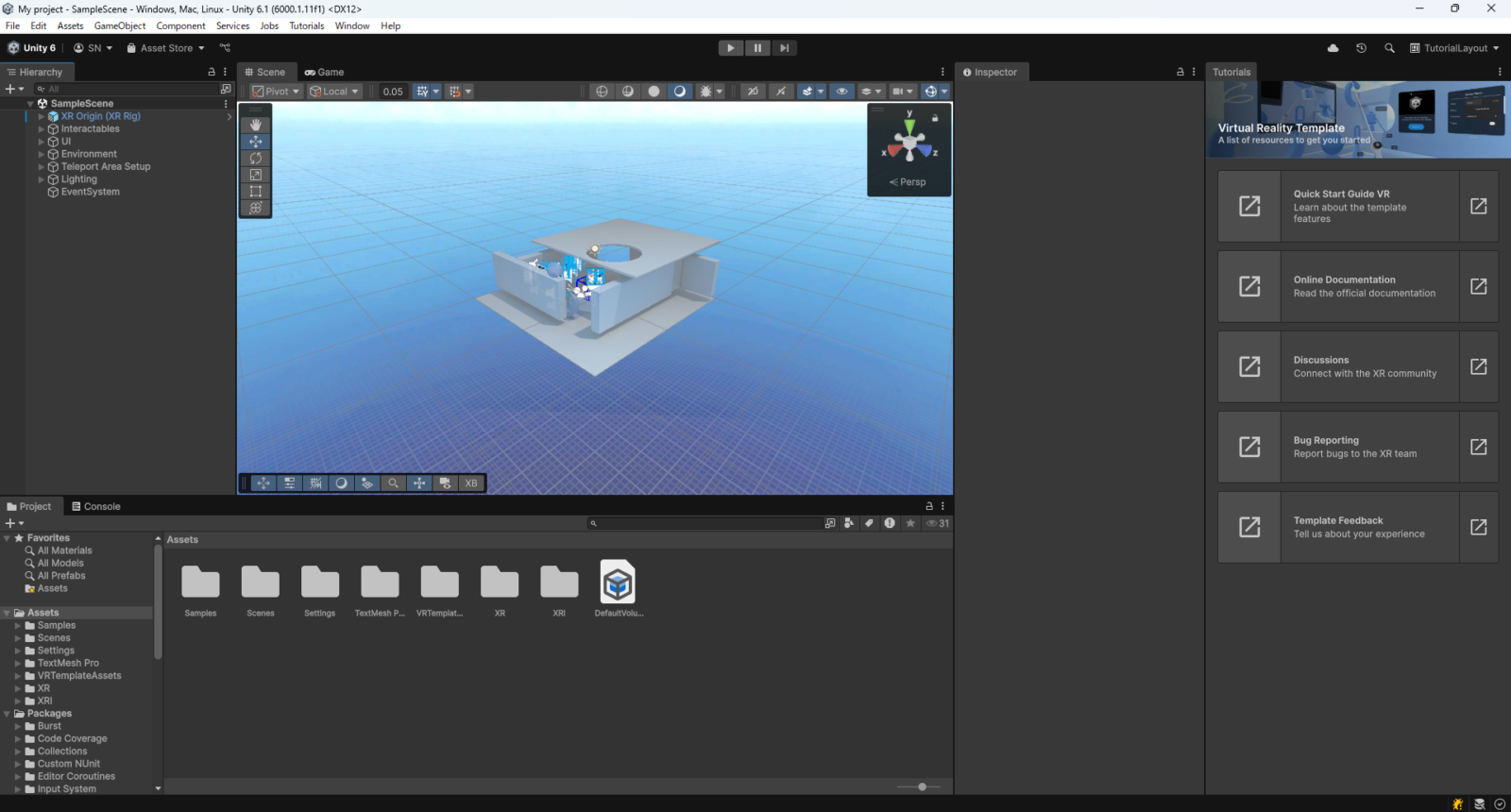Screen dimensions: 1511x812
Task: Click the Hierarchy add (+) button
Action: click(x=14, y=89)
